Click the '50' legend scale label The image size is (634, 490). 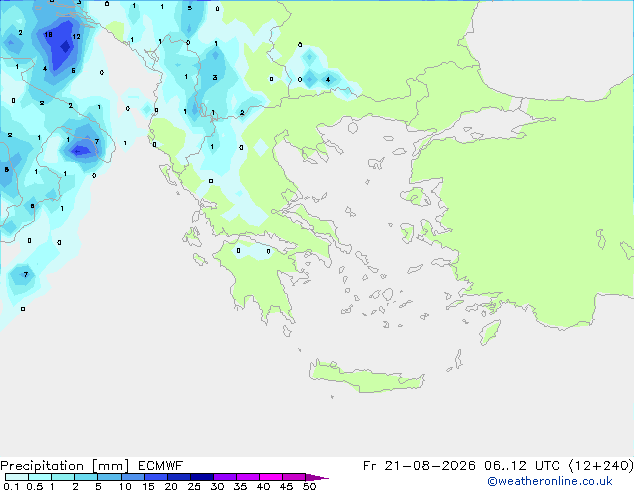(309, 486)
